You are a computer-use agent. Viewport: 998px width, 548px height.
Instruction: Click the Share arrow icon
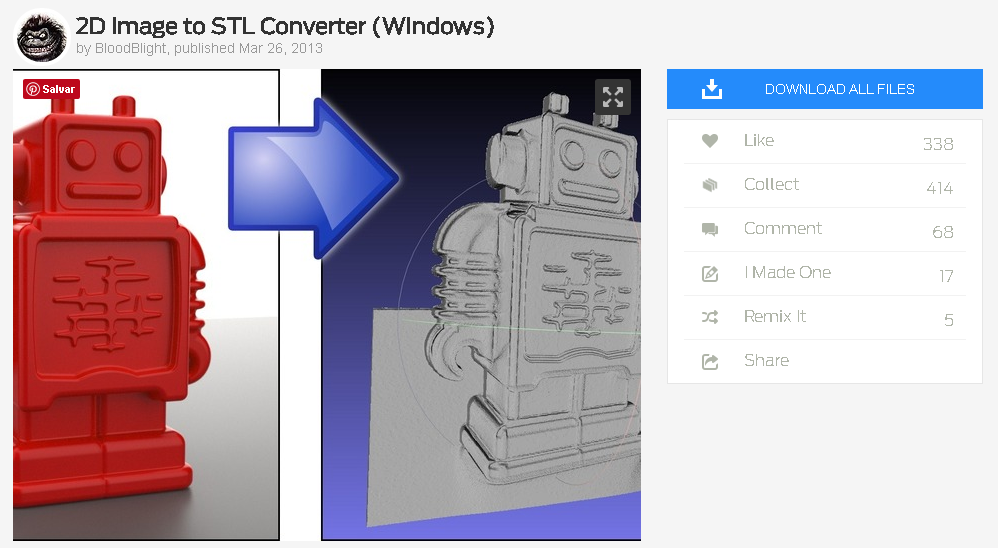pos(710,362)
